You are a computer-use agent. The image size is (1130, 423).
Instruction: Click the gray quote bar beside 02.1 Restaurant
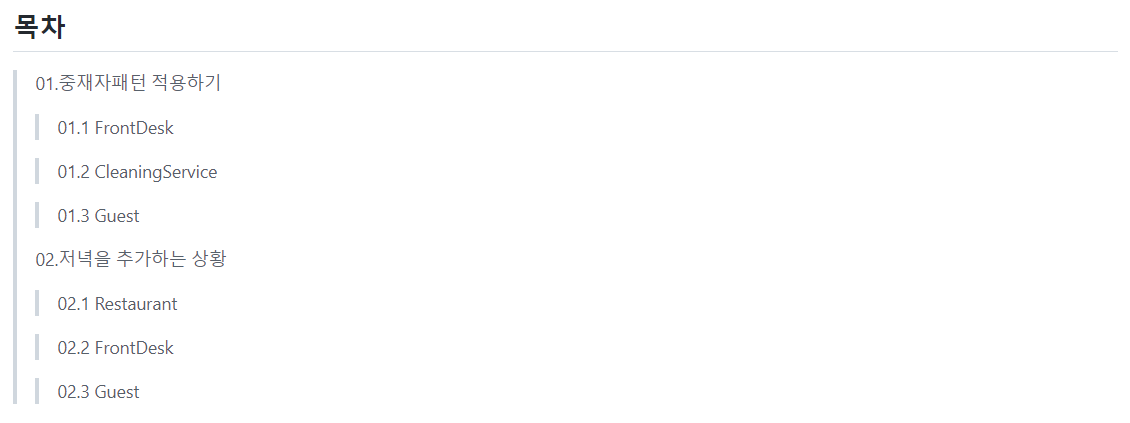pyautogui.click(x=37, y=303)
